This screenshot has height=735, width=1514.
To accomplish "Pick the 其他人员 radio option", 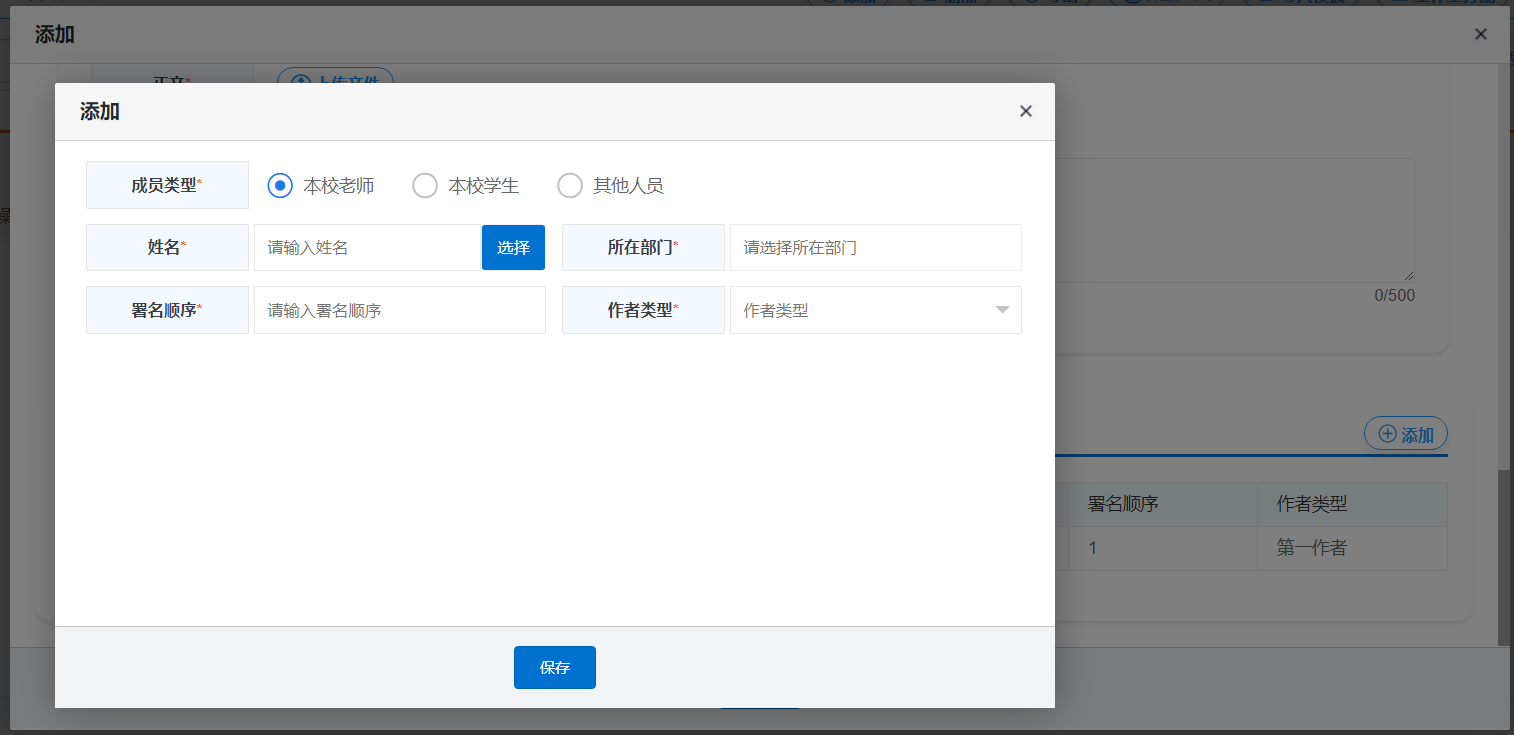I will click(x=570, y=186).
